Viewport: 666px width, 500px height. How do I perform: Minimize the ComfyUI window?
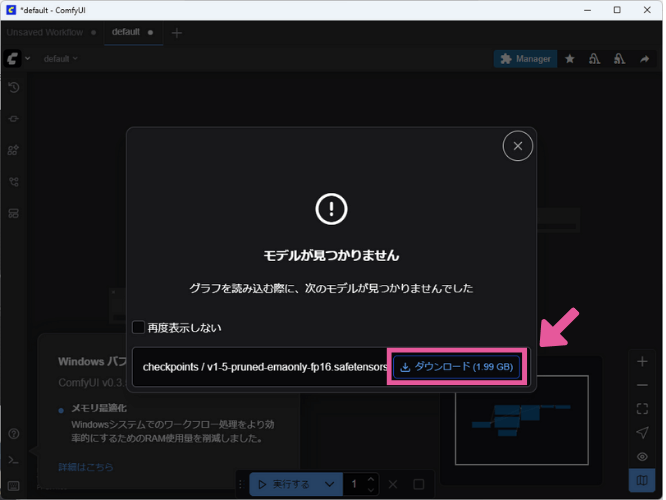pyautogui.click(x=587, y=10)
